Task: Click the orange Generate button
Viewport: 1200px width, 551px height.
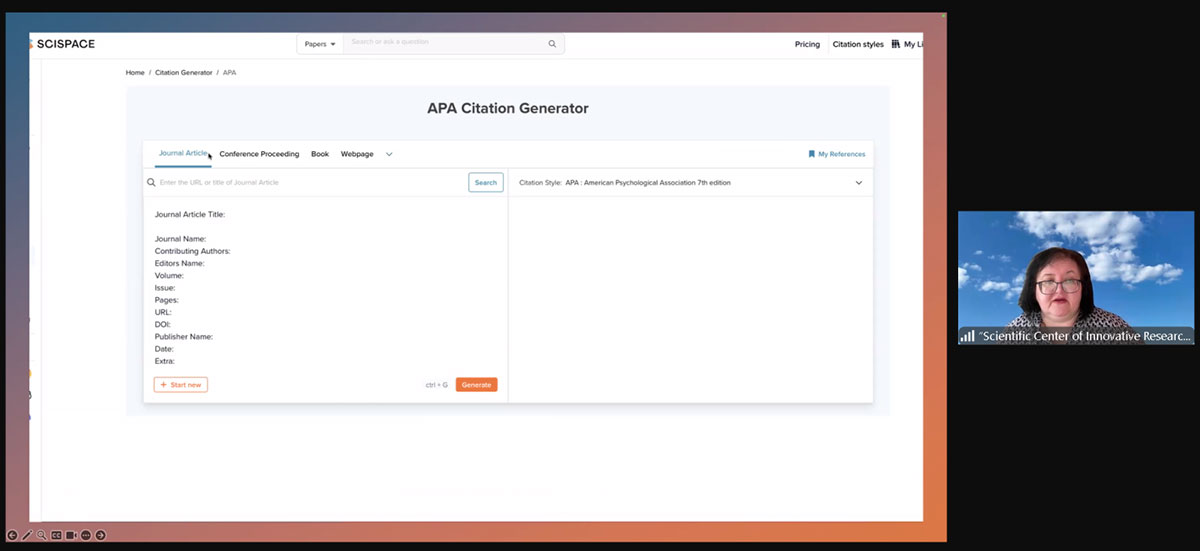Action: point(476,385)
